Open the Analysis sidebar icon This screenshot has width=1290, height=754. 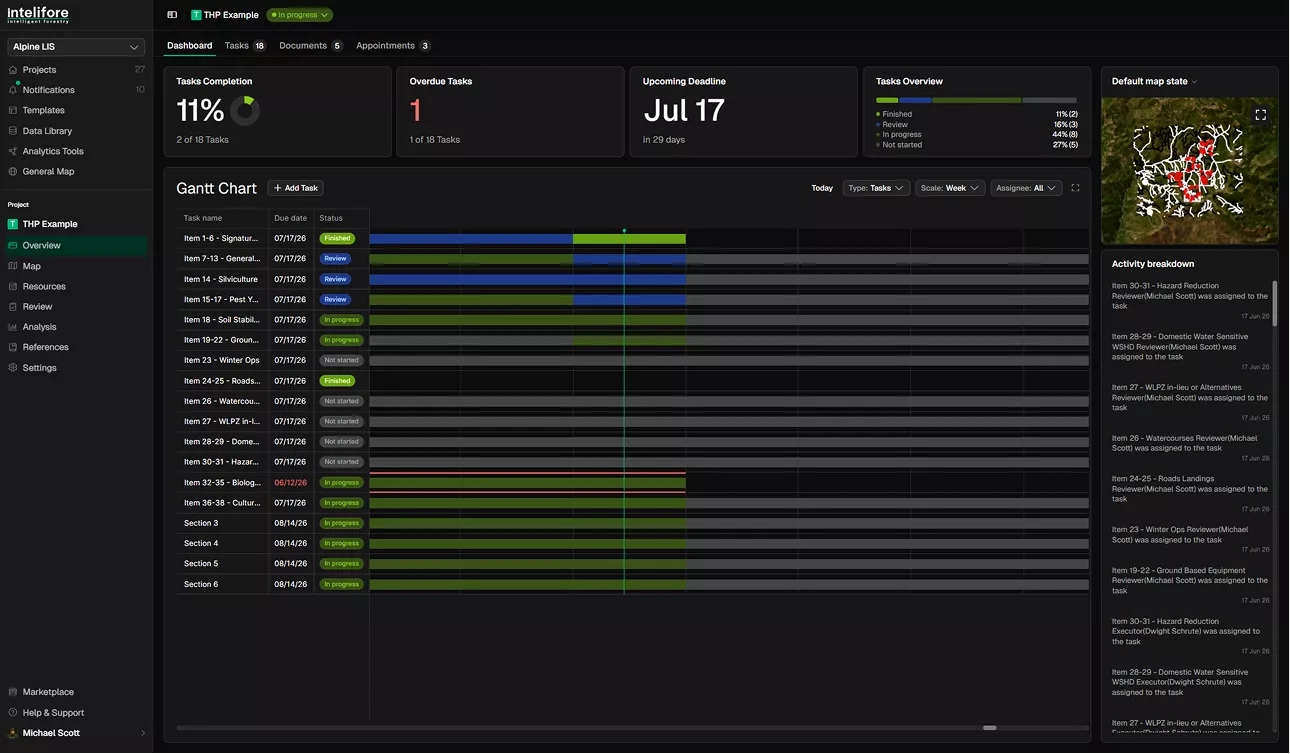13,327
